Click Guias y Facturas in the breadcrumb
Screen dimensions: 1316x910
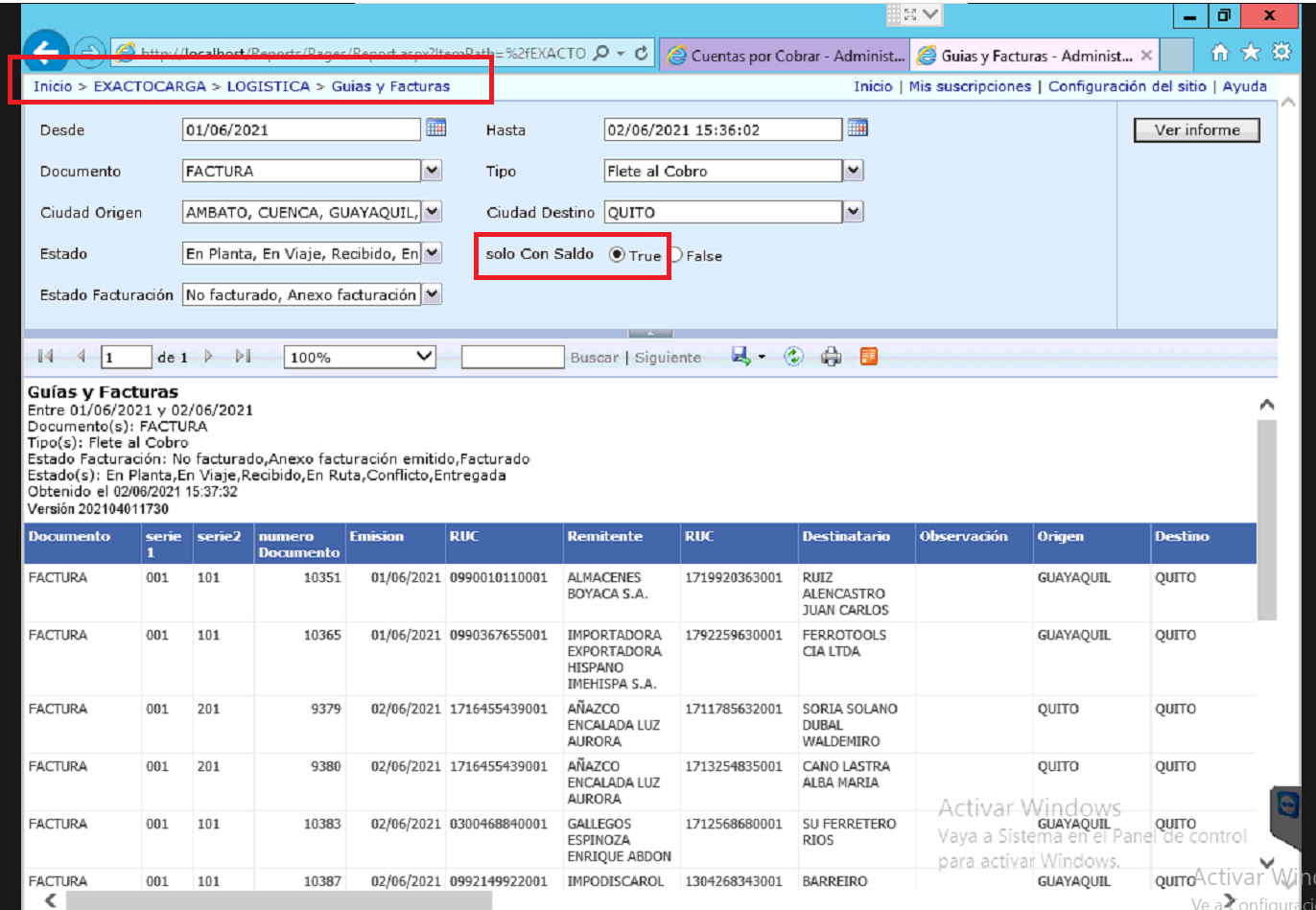[390, 86]
